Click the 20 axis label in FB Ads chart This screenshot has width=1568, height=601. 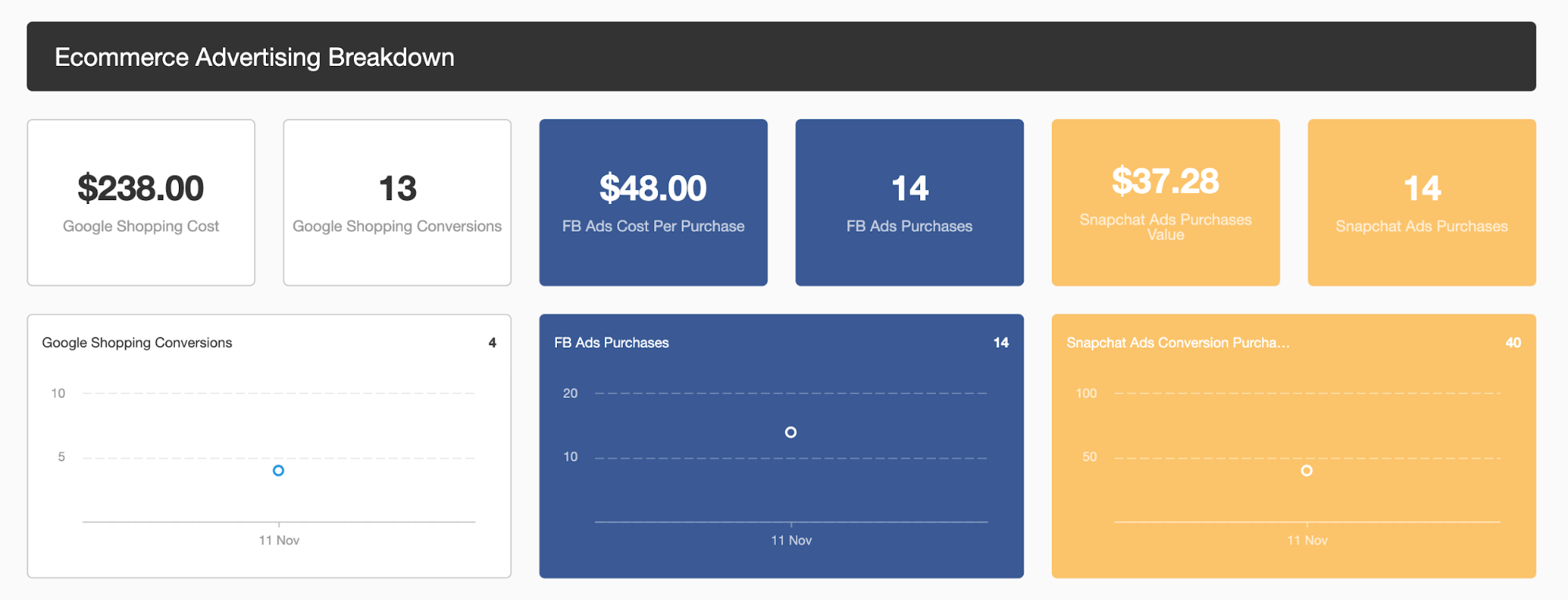click(x=570, y=393)
